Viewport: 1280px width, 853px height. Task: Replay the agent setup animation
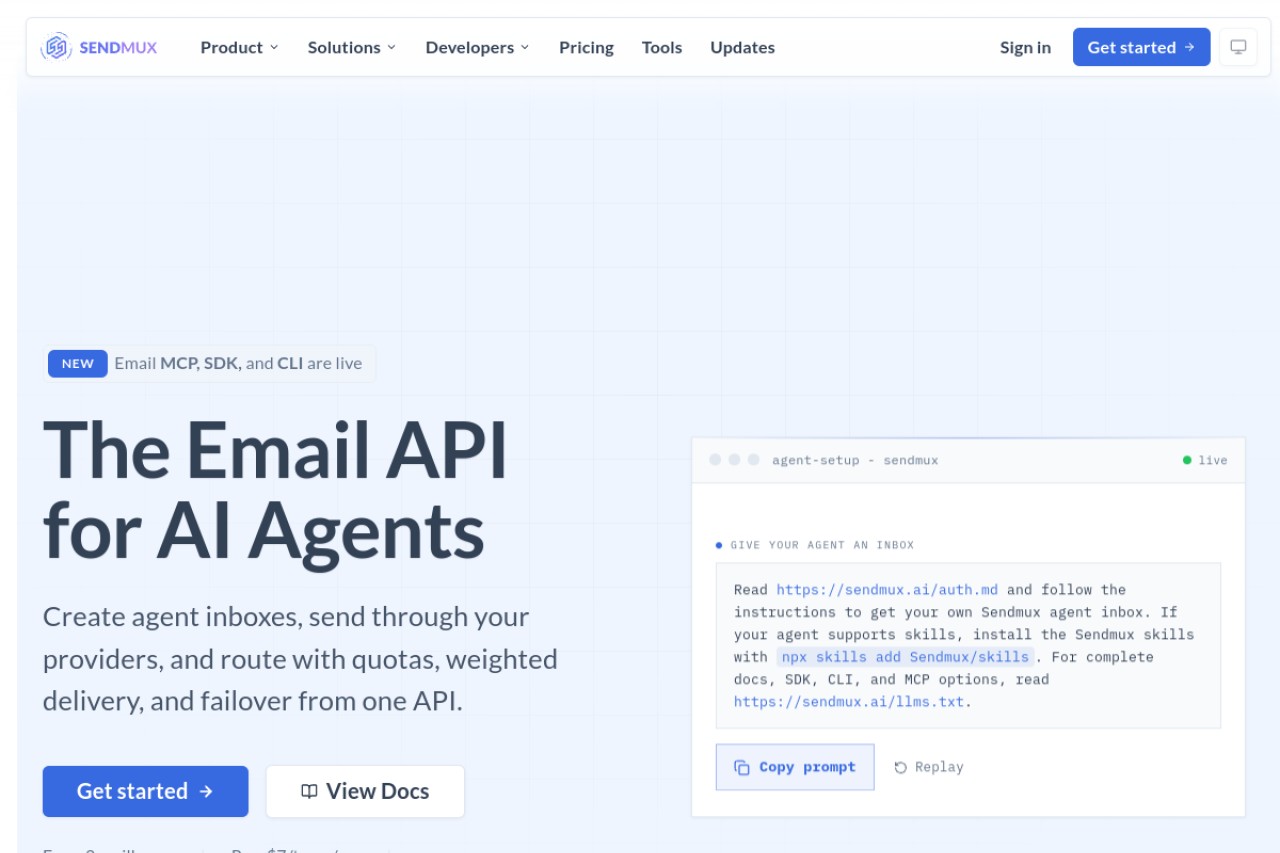tap(929, 767)
